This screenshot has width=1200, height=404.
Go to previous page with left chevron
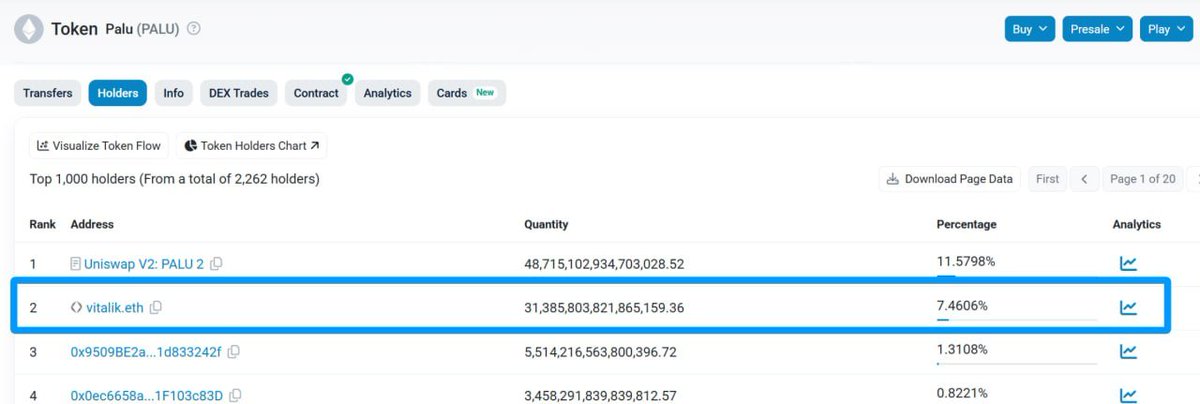(1084, 179)
